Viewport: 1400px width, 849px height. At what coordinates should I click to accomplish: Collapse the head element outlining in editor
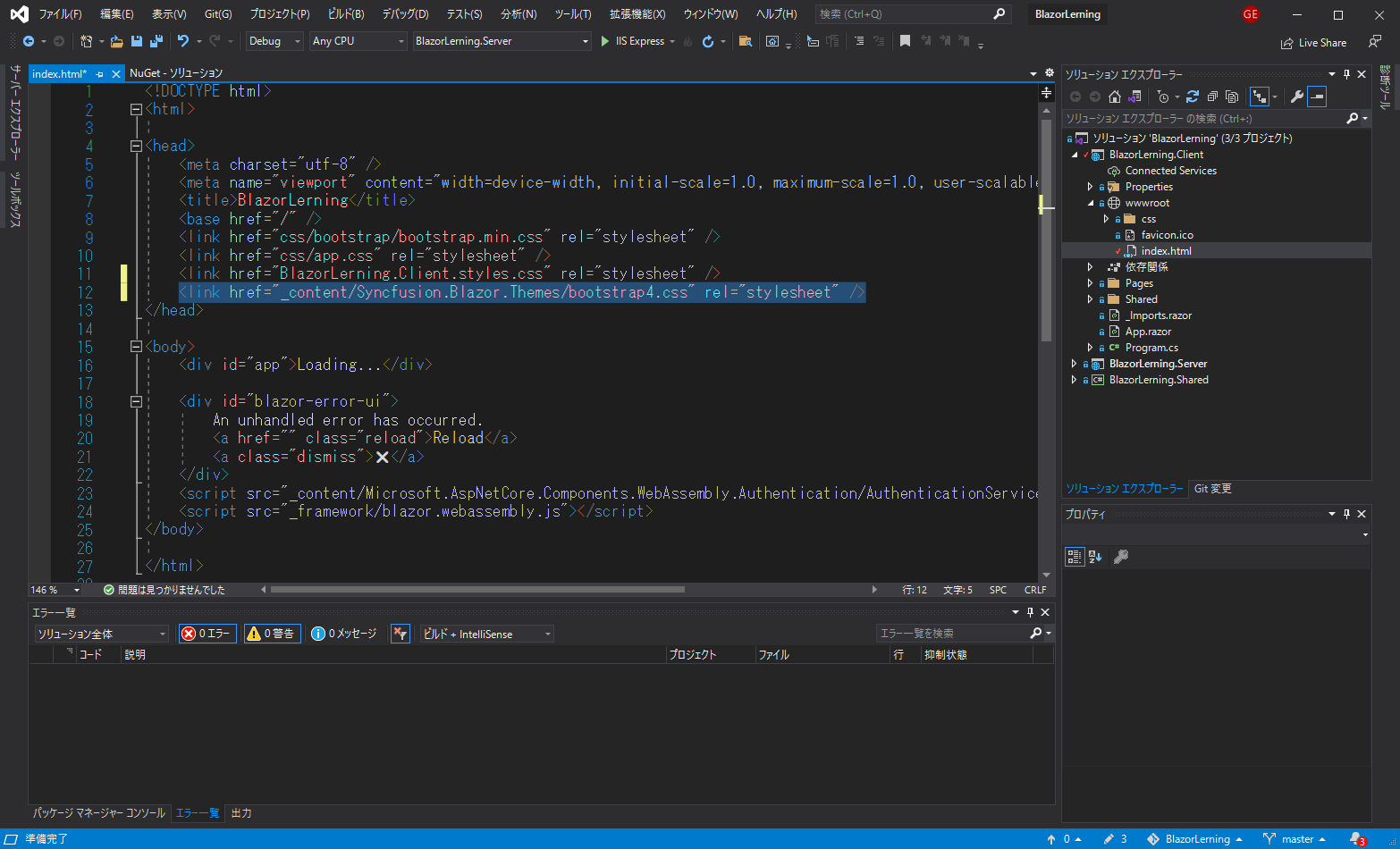(136, 146)
